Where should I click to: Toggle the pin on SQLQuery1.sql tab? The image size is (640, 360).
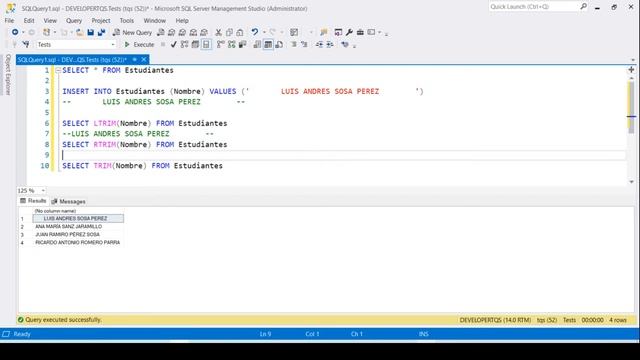tap(134, 60)
